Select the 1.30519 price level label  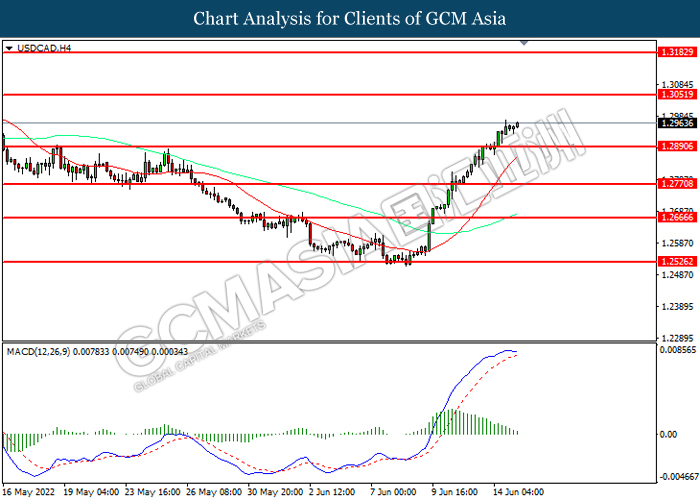point(677,95)
